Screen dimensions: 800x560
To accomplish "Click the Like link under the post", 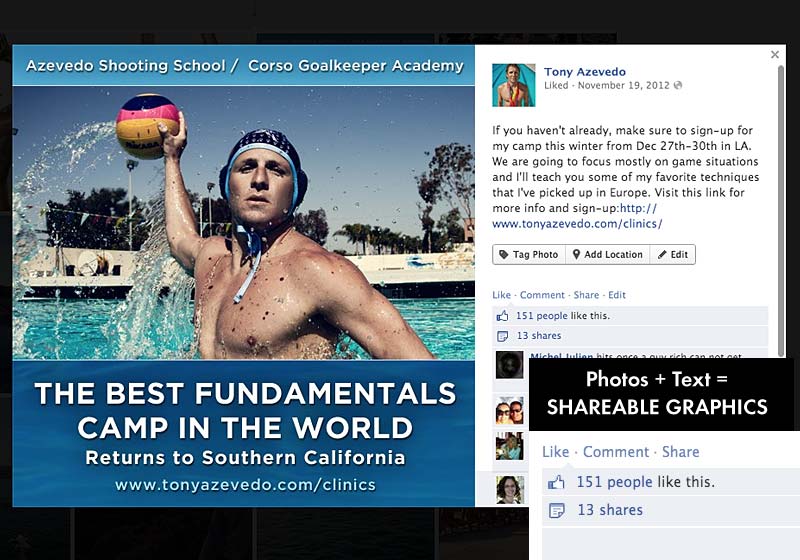I will tap(501, 295).
